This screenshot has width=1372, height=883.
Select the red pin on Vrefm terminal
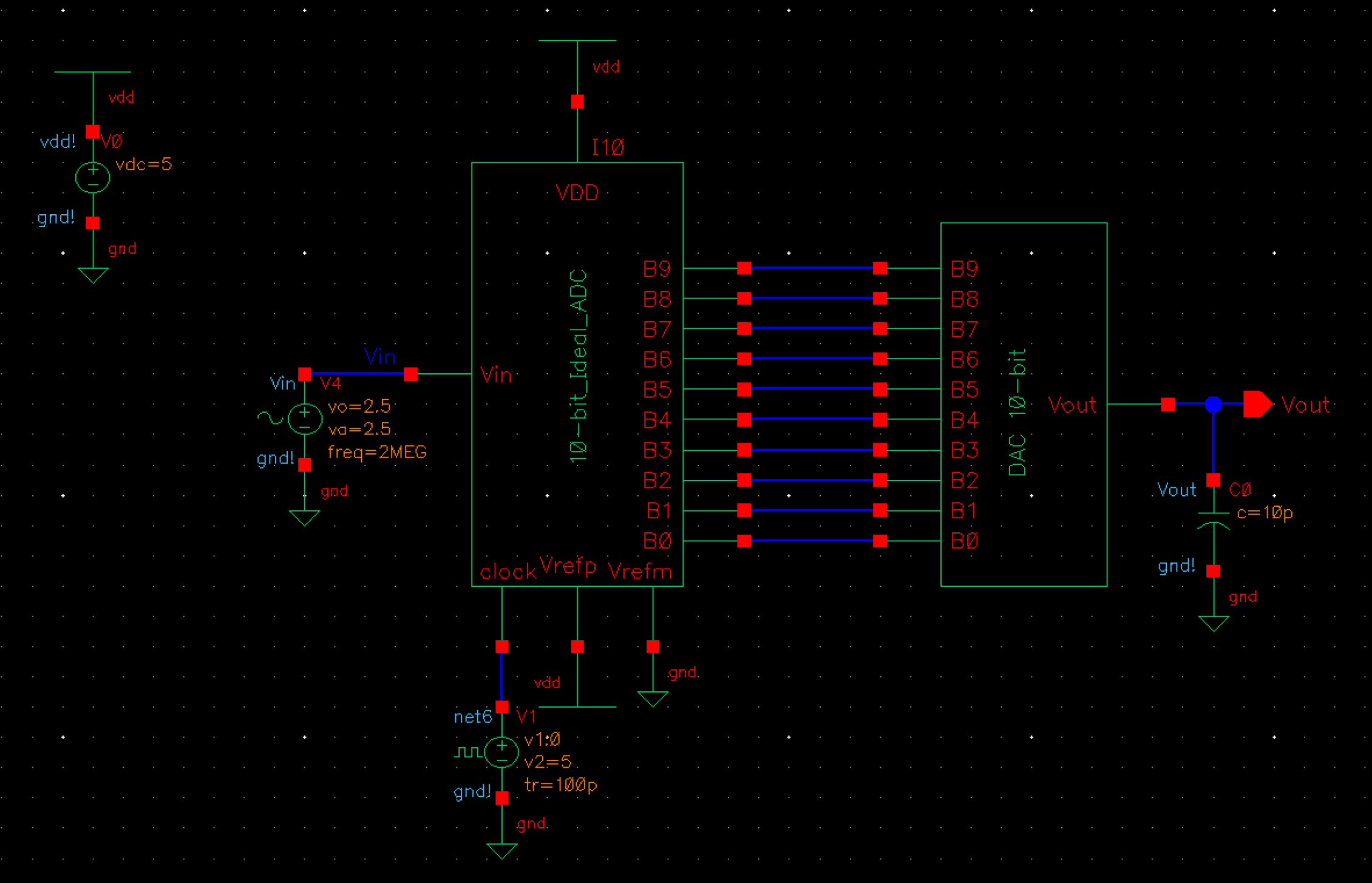[653, 647]
